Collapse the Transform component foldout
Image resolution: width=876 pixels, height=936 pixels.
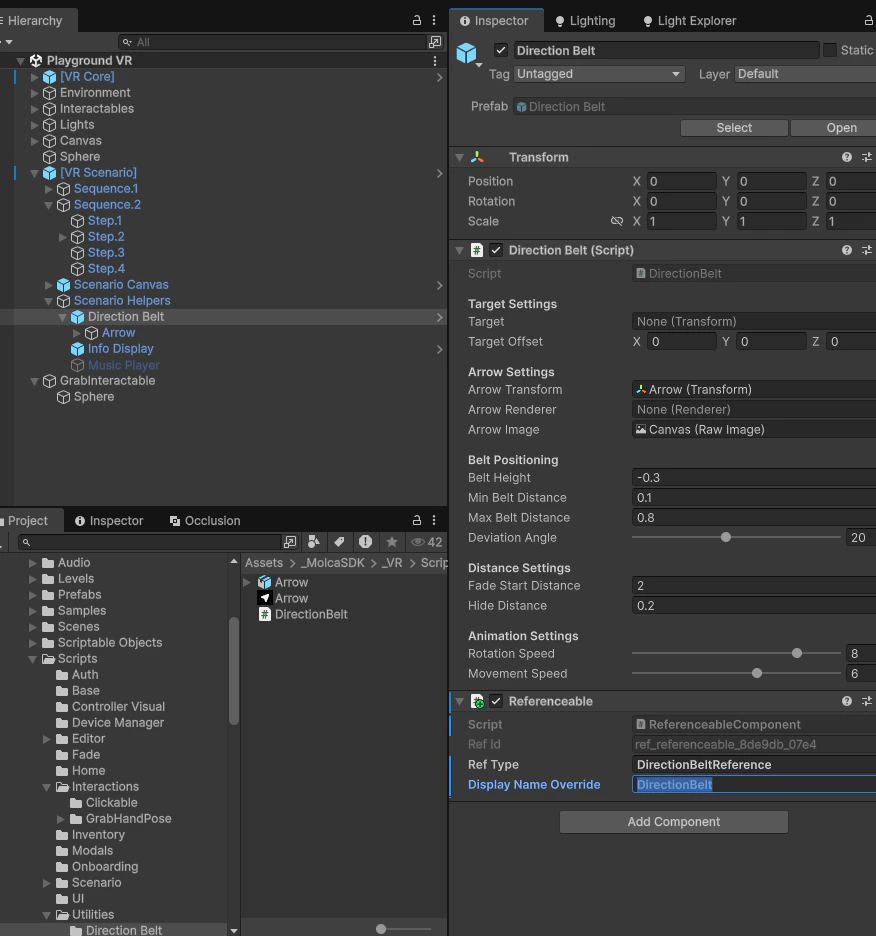(459, 158)
